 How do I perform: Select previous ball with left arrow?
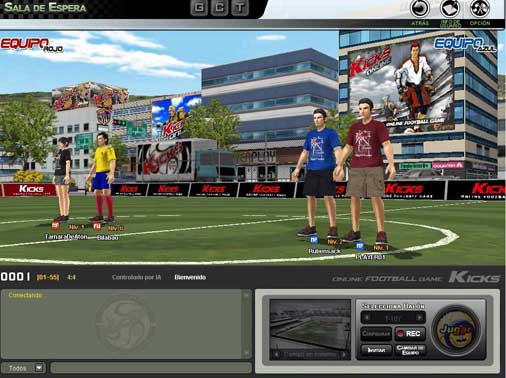point(367,318)
